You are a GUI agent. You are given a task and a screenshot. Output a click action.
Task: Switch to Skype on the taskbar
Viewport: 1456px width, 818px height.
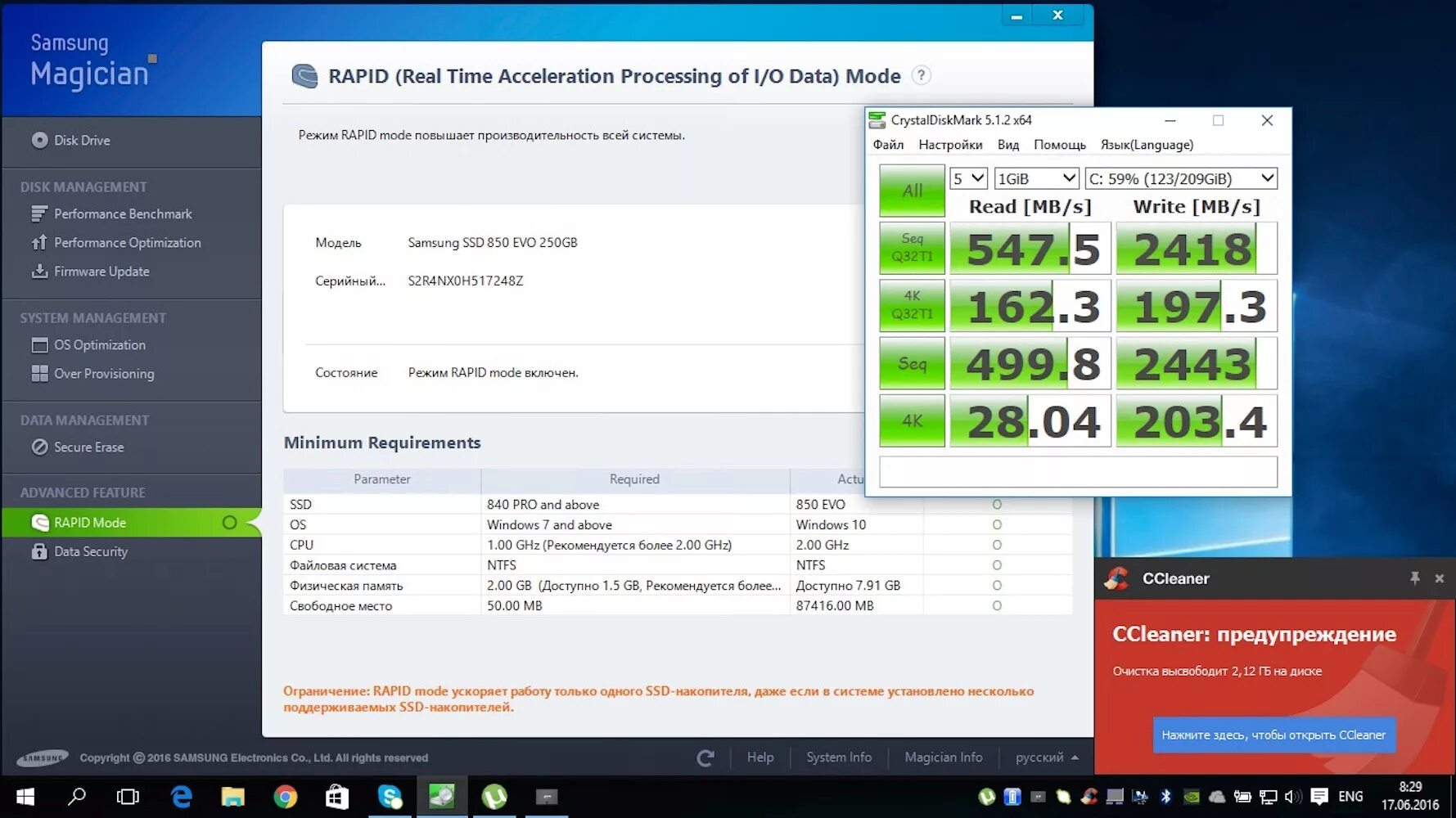pos(390,797)
